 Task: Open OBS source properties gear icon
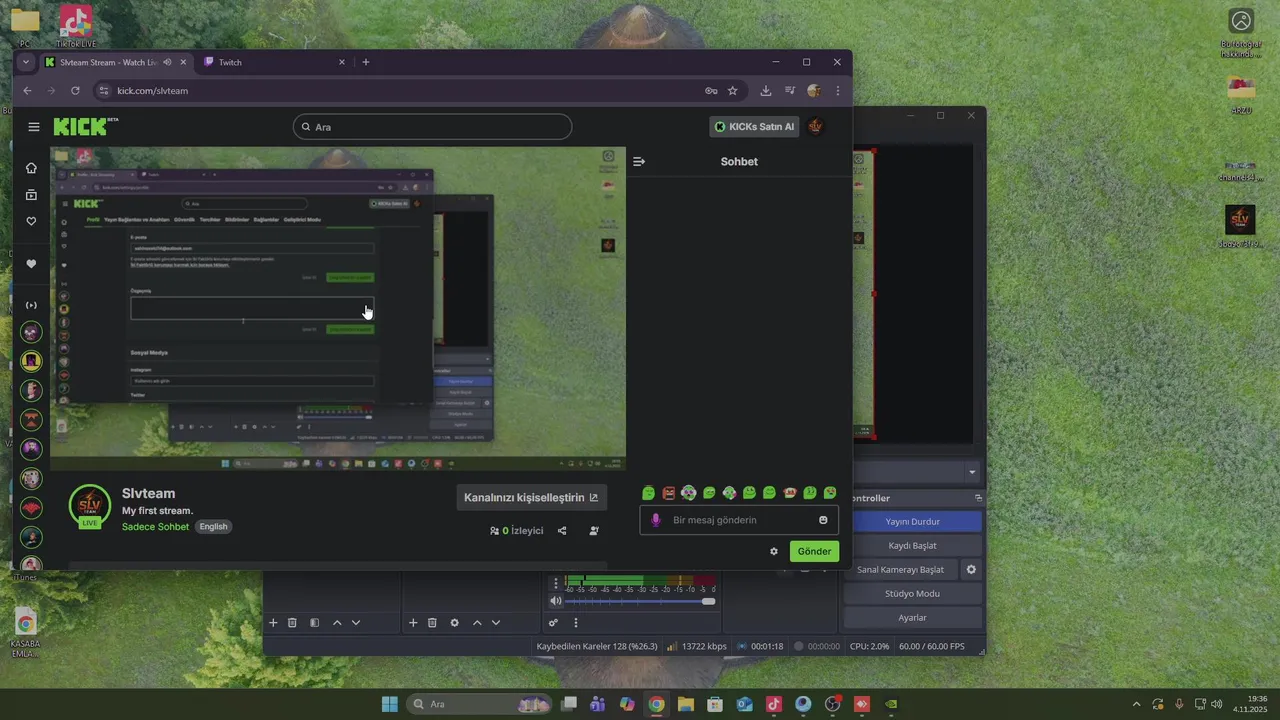(455, 623)
